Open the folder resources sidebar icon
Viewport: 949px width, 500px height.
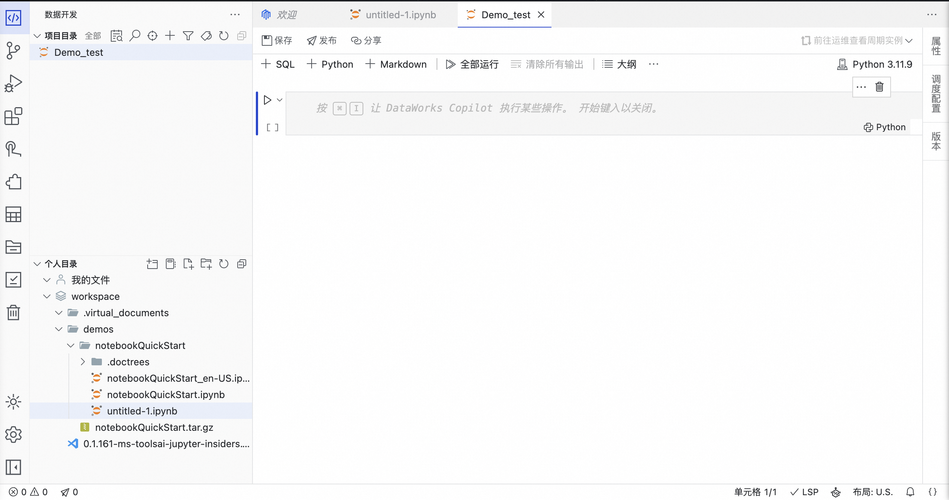click(x=13, y=247)
